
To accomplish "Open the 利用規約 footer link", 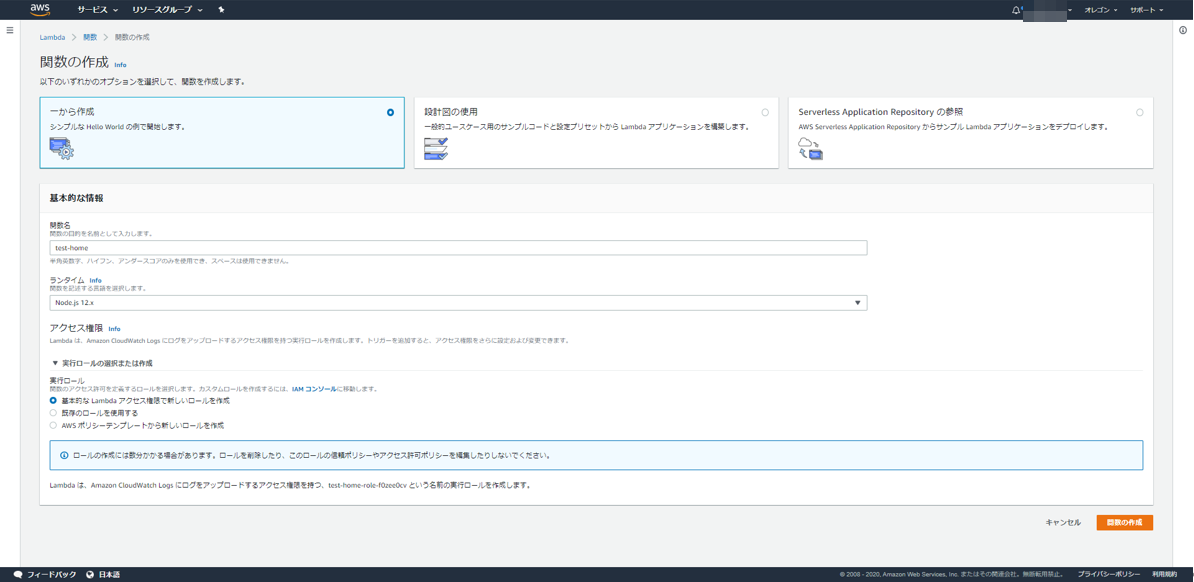I will (1165, 574).
